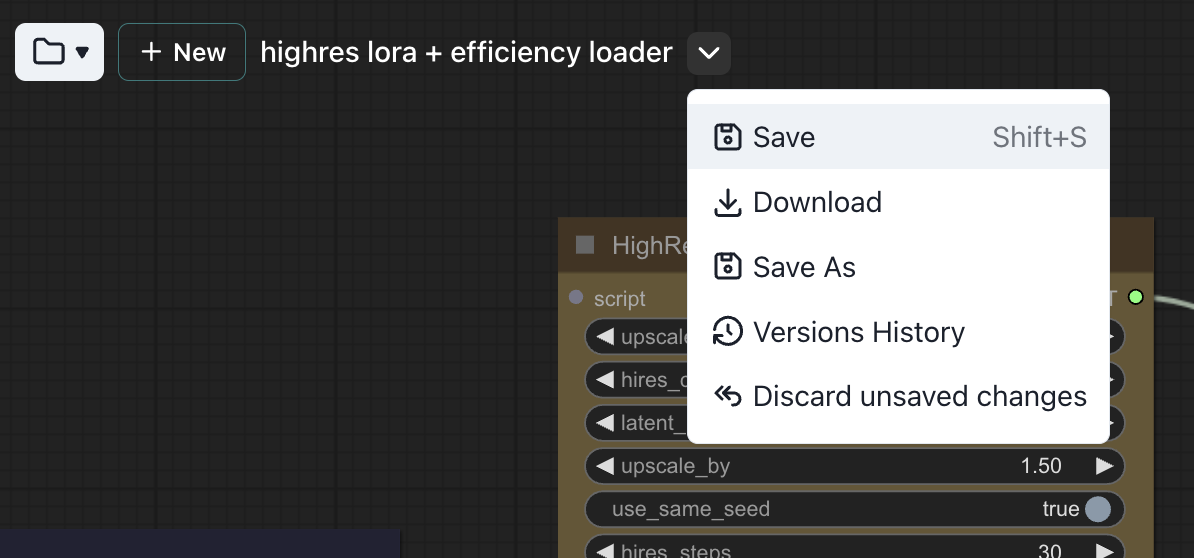Viewport: 1194px width, 558px height.
Task: Click the floppy disk Save icon
Action: pos(727,137)
